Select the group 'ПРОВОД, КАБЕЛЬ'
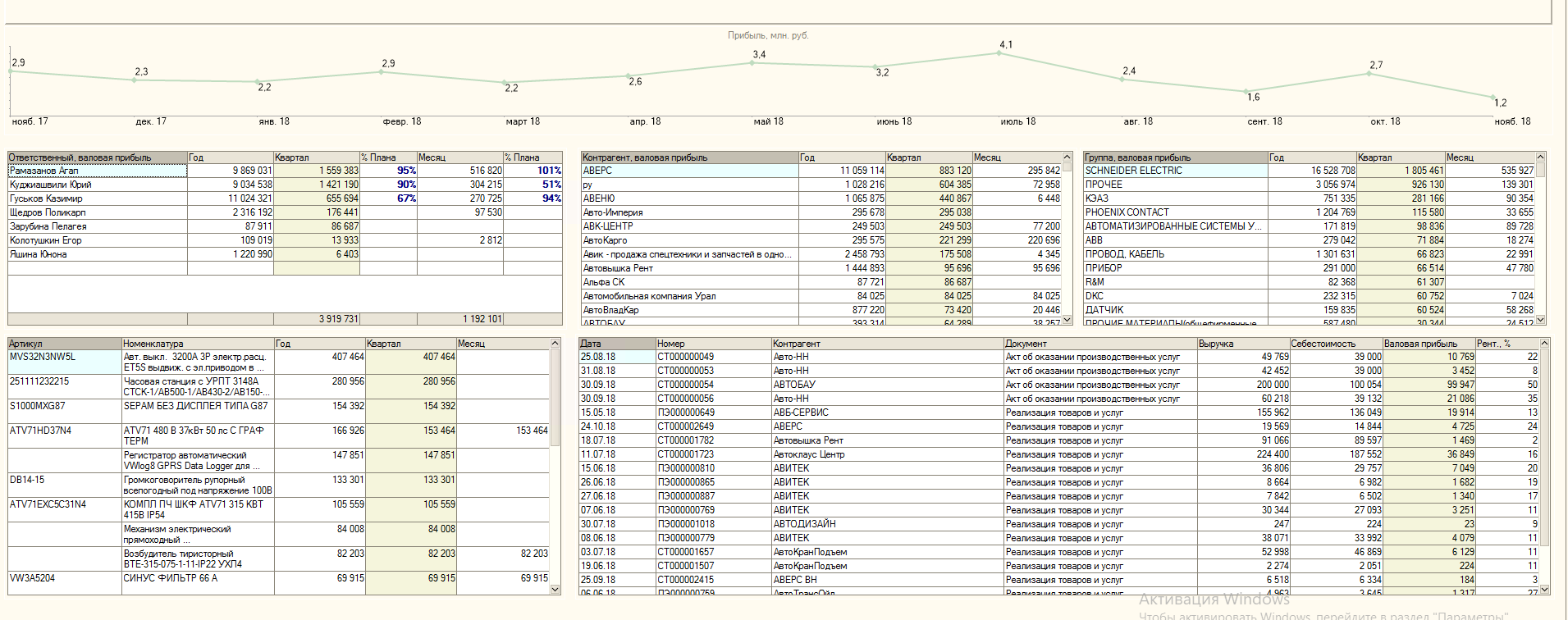 pos(1176,254)
